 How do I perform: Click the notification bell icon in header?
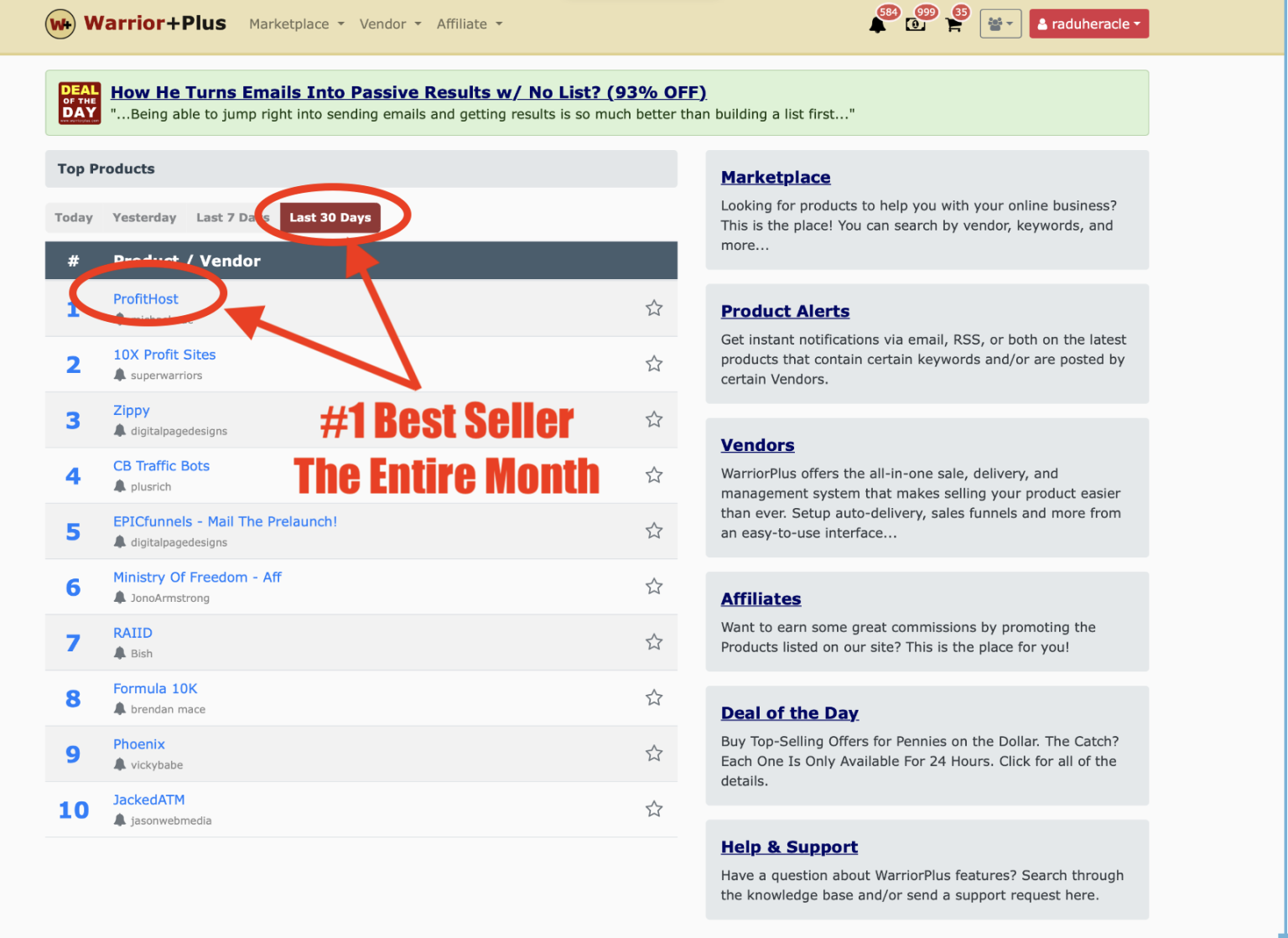point(877,24)
